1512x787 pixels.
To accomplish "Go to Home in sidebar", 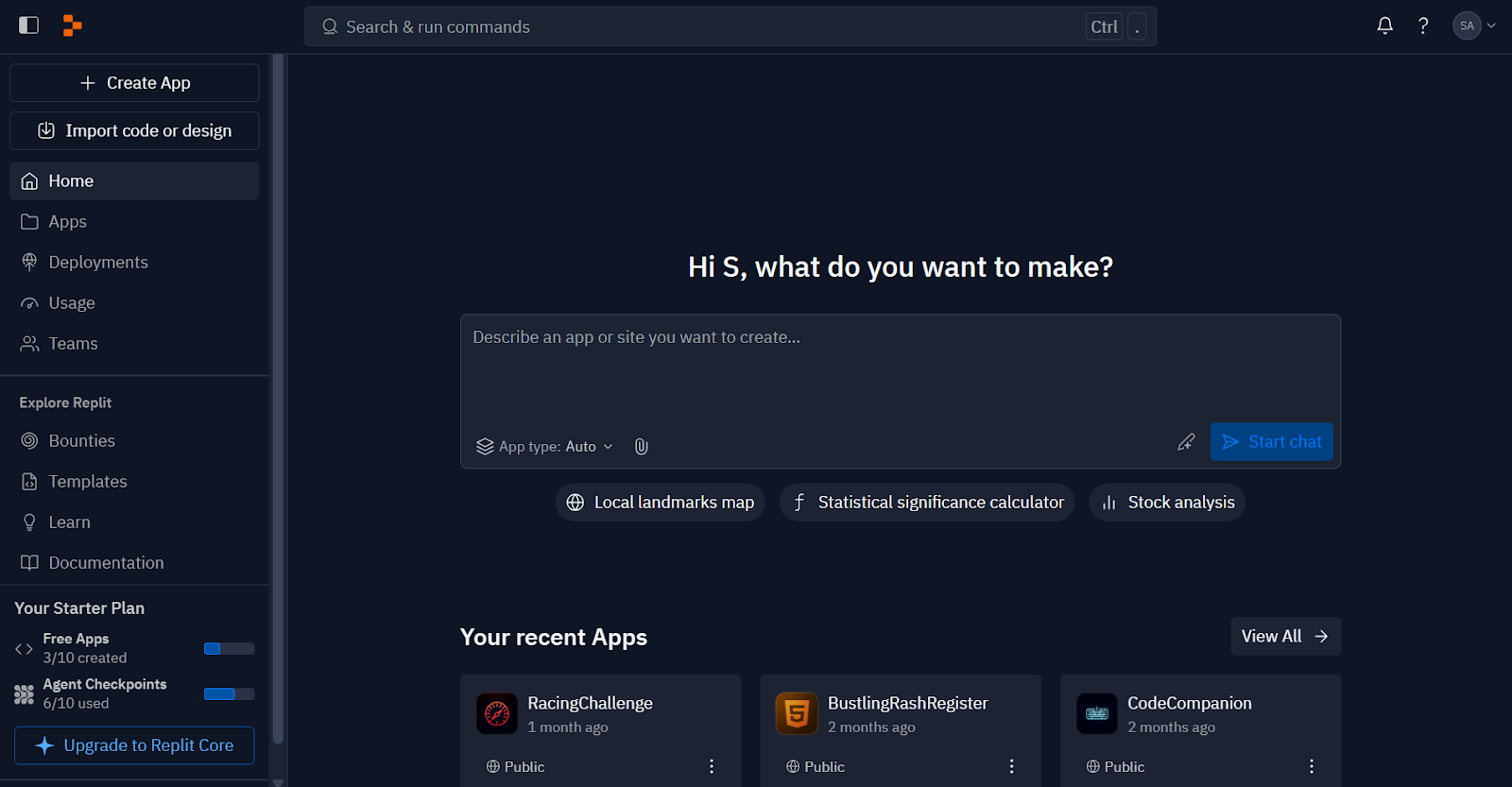I will [x=134, y=180].
